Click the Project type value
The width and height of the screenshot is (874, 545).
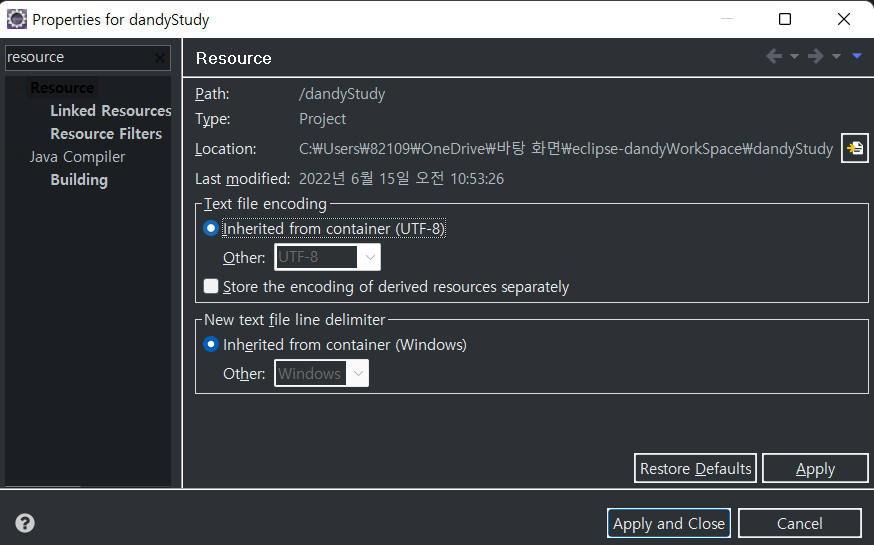[x=322, y=119]
